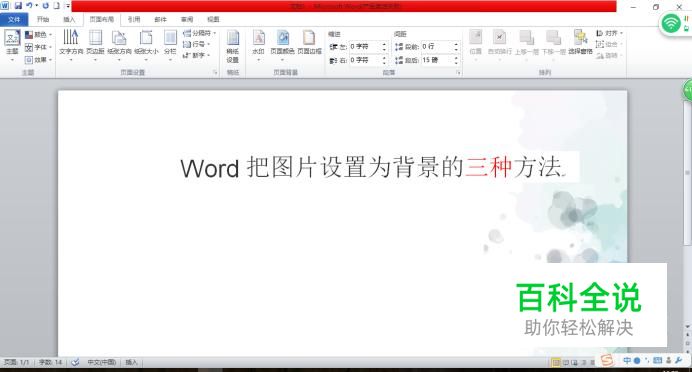Select the 页面布局 (Page Layout) tab
The width and height of the screenshot is (692, 372).
click(102, 19)
